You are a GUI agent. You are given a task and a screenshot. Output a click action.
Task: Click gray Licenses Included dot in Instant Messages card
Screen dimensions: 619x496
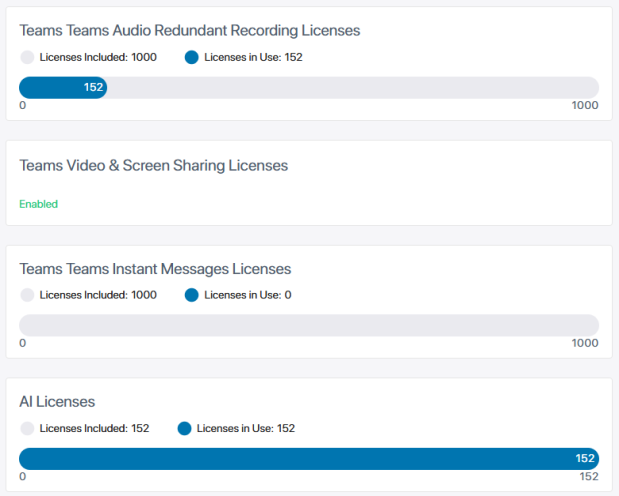[27, 295]
